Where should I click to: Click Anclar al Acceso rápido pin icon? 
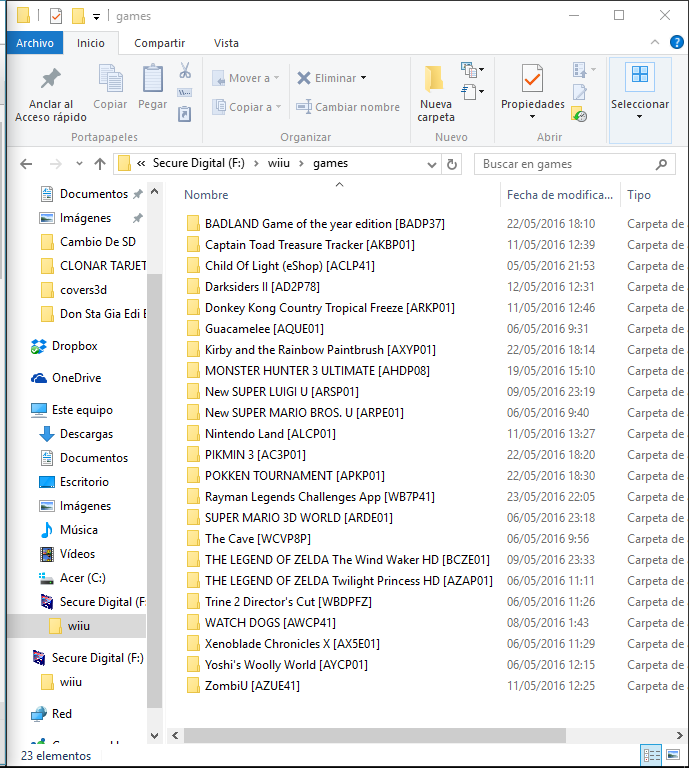(51, 78)
